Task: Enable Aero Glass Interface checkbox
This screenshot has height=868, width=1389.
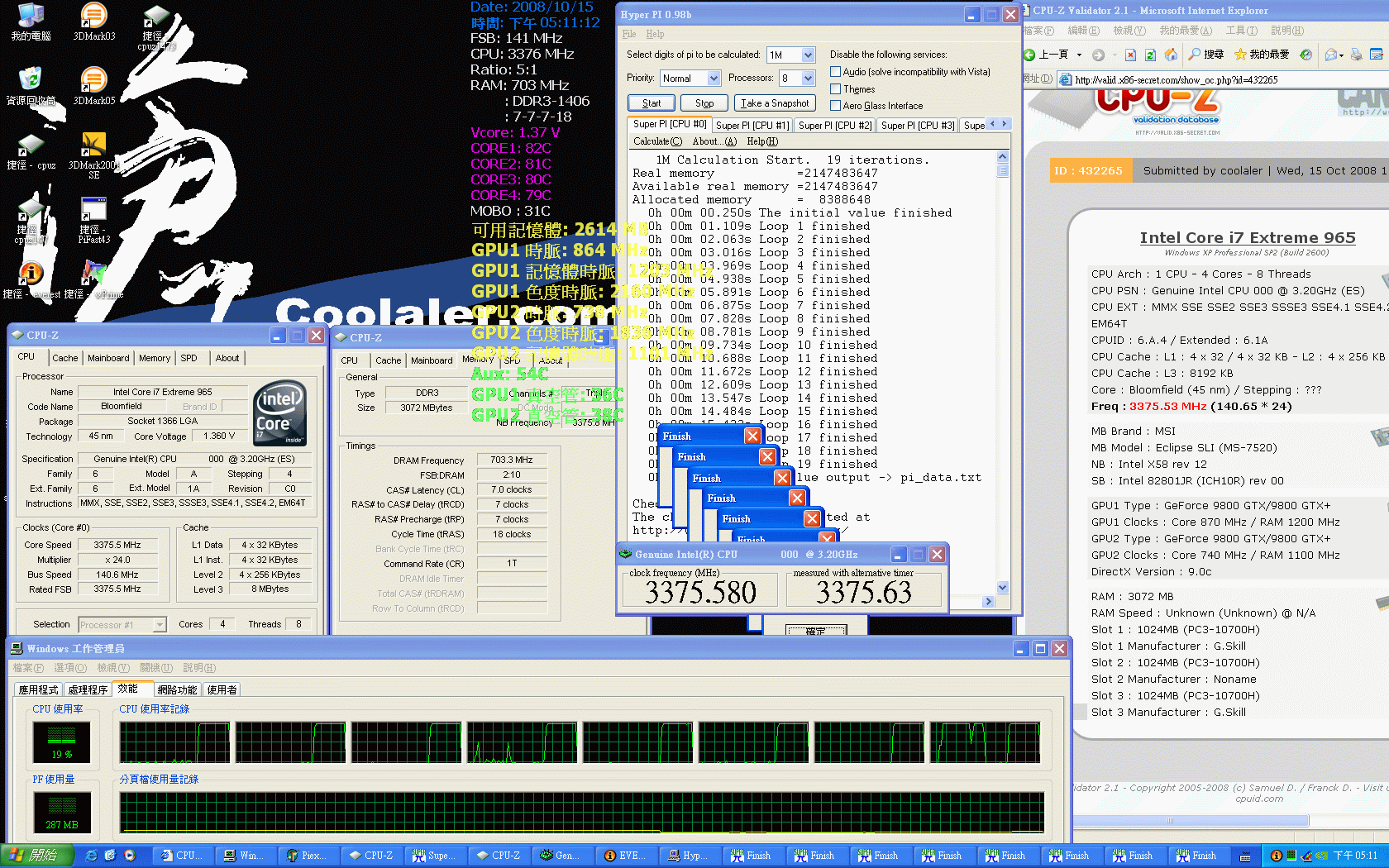Action: pyautogui.click(x=835, y=105)
